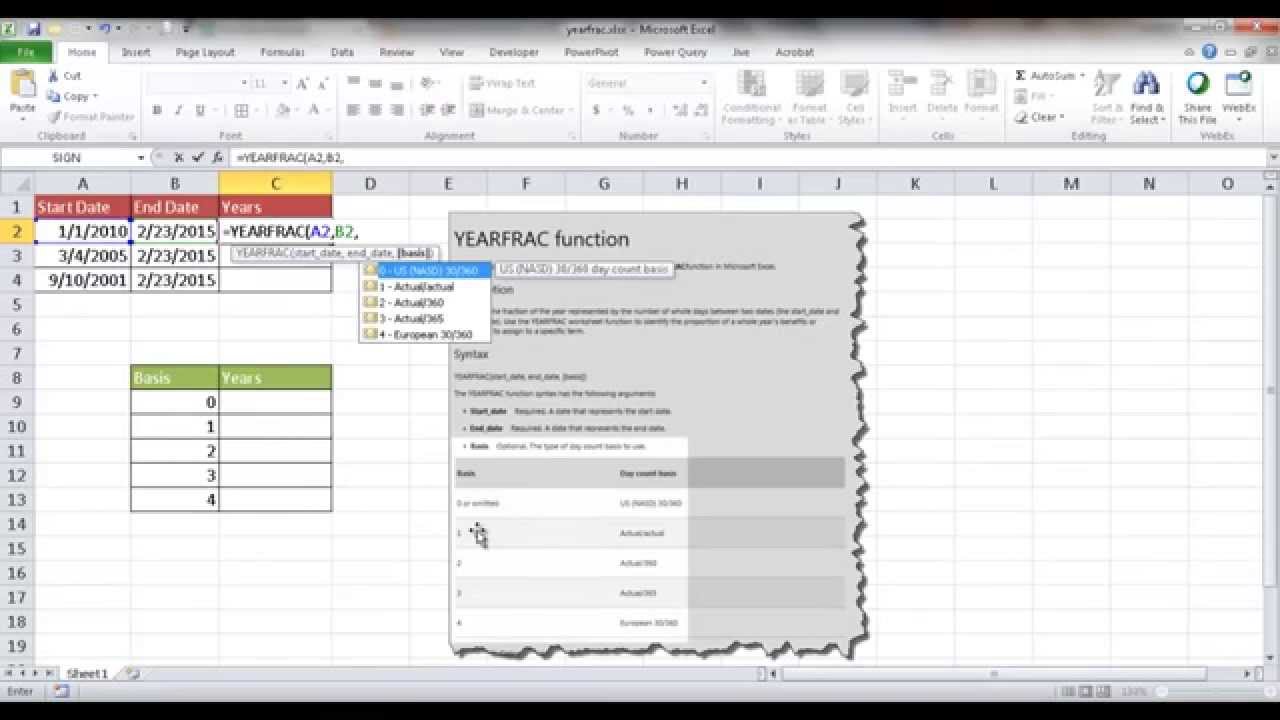Click the vertical scrollbar down arrow
This screenshot has height=720, width=1280.
1272,659
